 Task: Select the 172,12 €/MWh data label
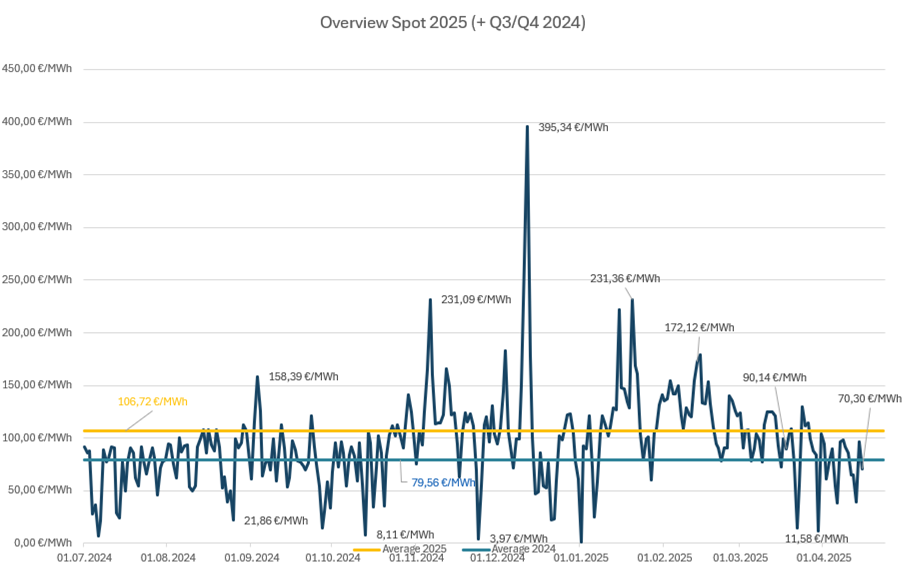(x=699, y=327)
